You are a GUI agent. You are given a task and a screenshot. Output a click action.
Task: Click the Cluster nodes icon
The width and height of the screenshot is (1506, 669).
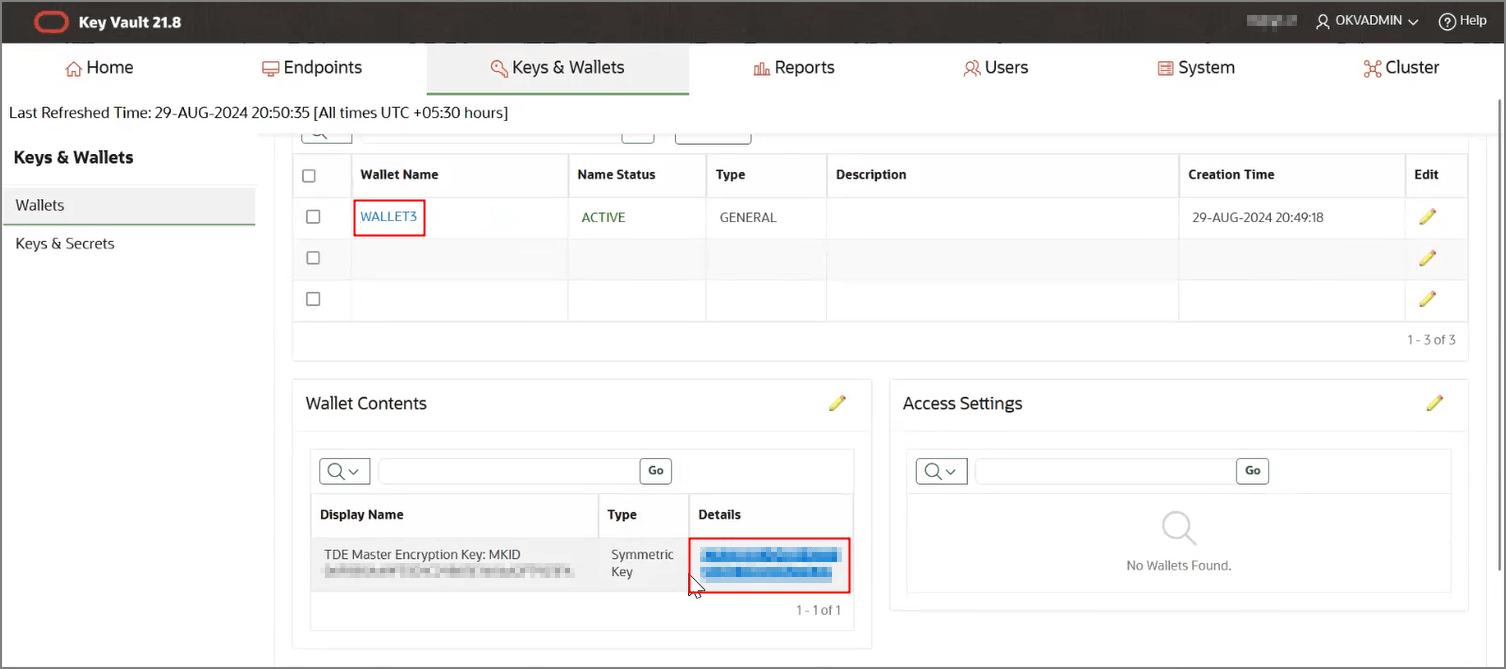pyautogui.click(x=1372, y=69)
